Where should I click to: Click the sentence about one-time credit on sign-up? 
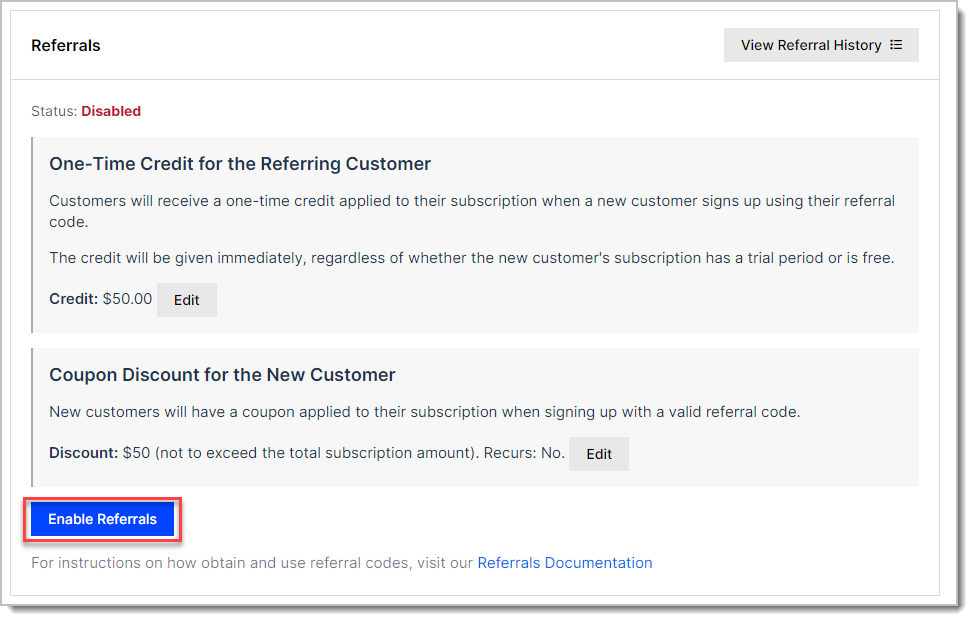(472, 212)
